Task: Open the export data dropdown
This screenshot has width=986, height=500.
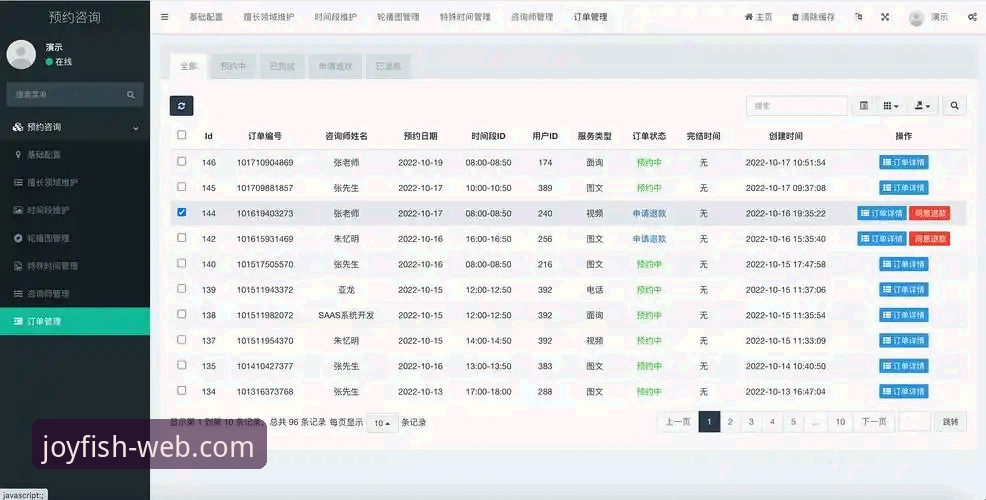Action: click(x=922, y=106)
